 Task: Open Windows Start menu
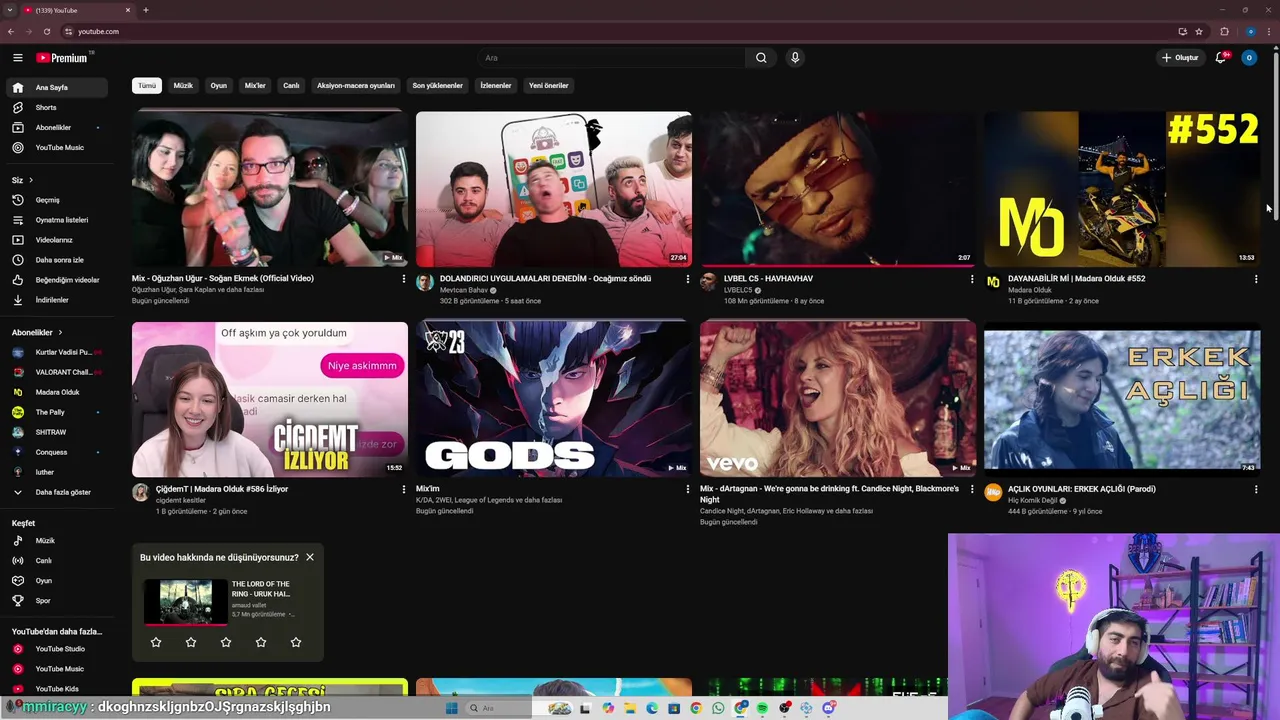point(451,708)
